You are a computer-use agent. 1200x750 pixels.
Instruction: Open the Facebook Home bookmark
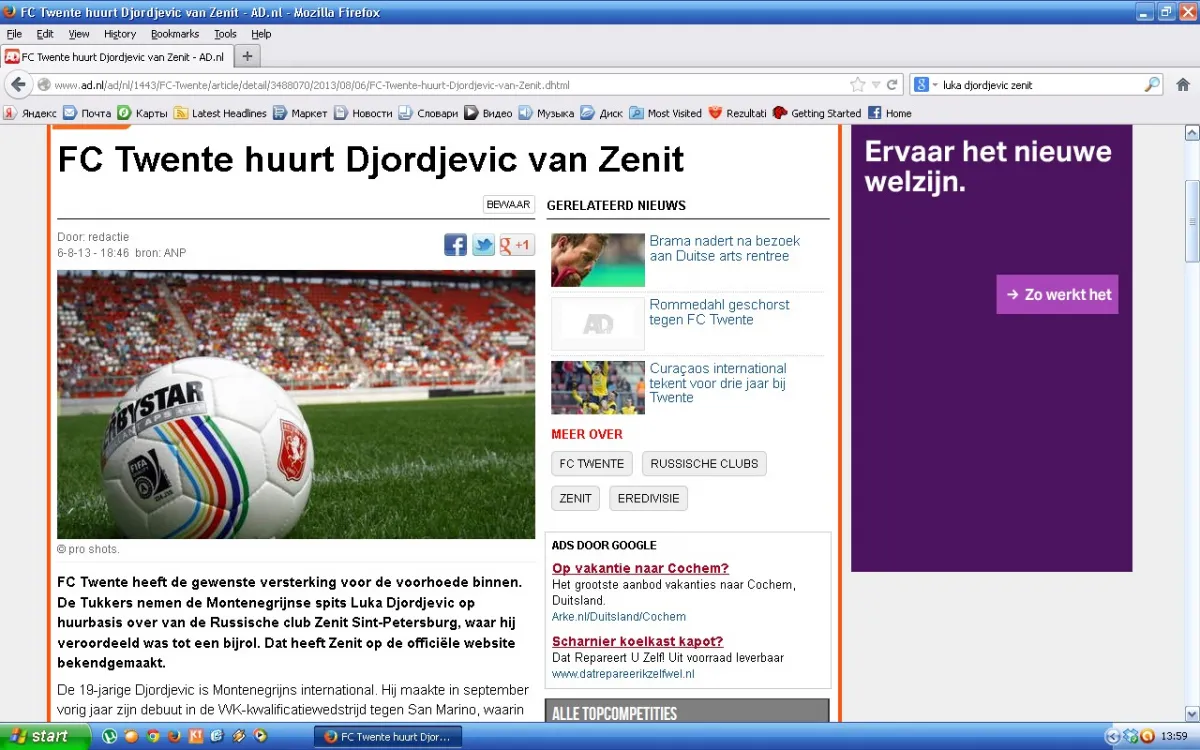889,113
